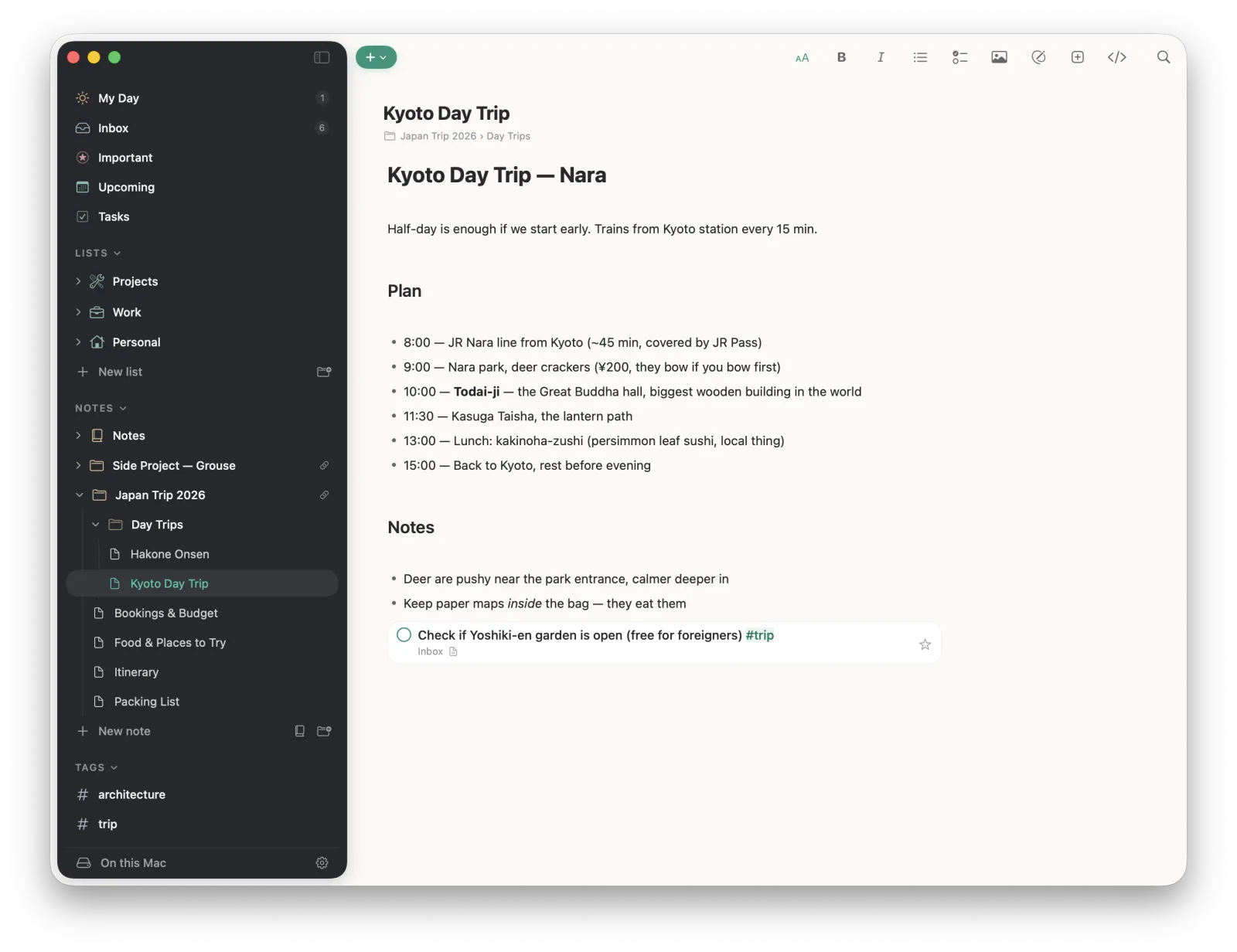The height and width of the screenshot is (952, 1237).
Task: Toggle italic formatting
Action: [881, 57]
